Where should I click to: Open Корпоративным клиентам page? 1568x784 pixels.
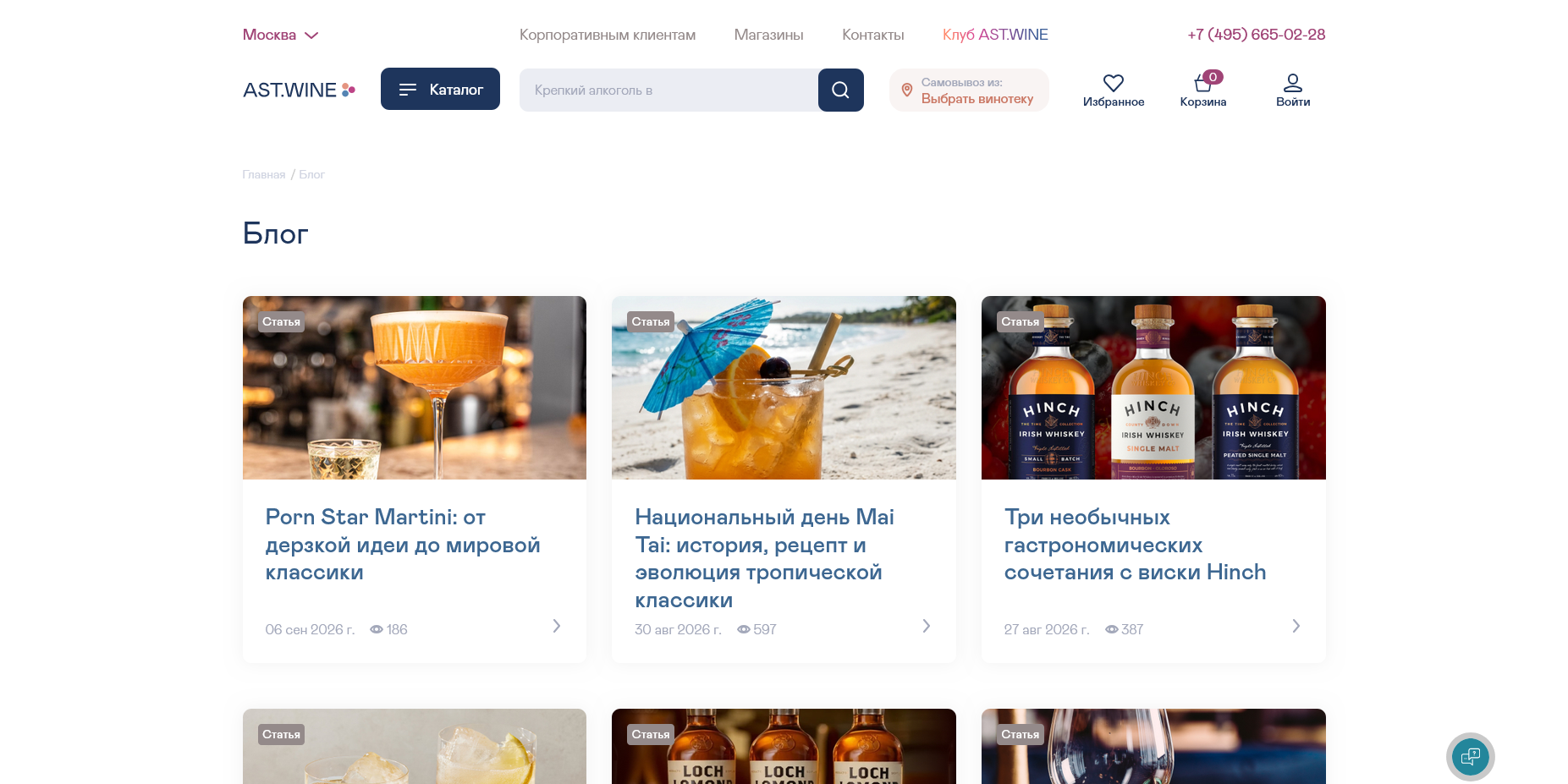(608, 35)
